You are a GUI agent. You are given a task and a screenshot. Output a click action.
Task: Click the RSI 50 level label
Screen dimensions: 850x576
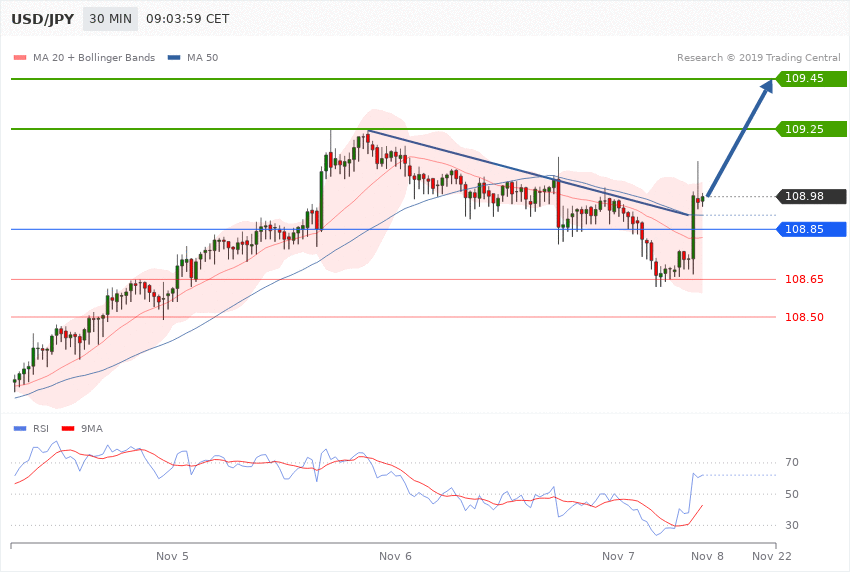pyautogui.click(x=792, y=494)
